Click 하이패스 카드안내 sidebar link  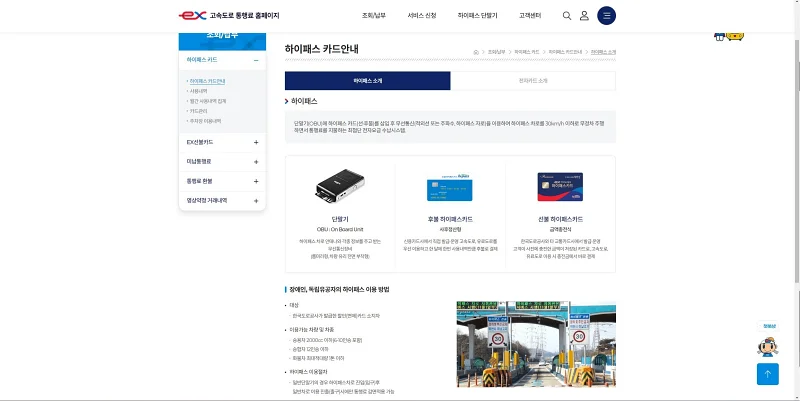point(207,81)
